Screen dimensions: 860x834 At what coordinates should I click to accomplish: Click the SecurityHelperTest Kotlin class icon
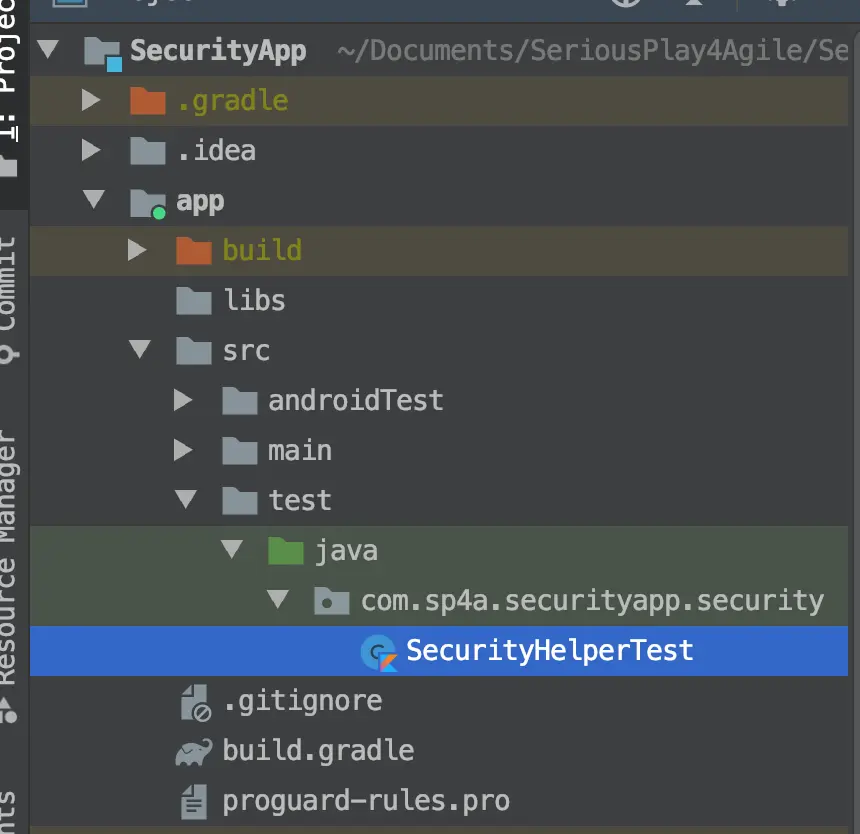pos(378,652)
